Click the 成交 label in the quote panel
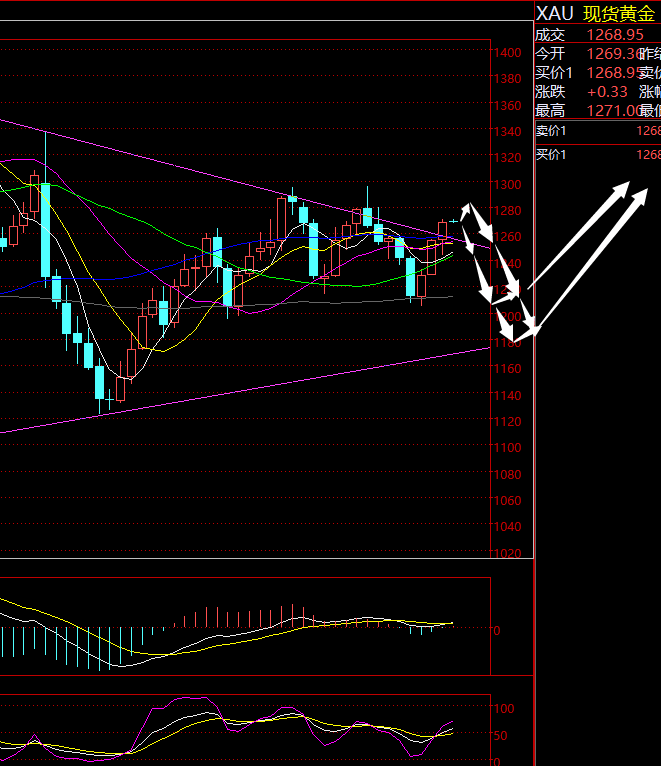661x766 pixels. [550, 35]
